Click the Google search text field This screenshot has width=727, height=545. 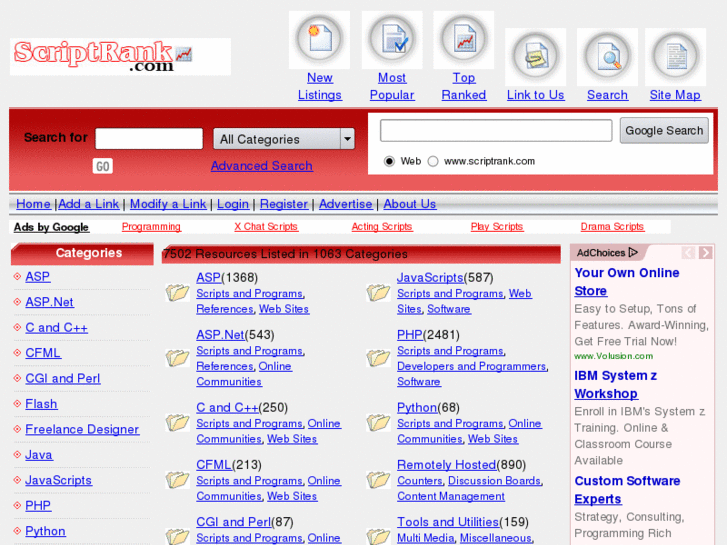(496, 130)
